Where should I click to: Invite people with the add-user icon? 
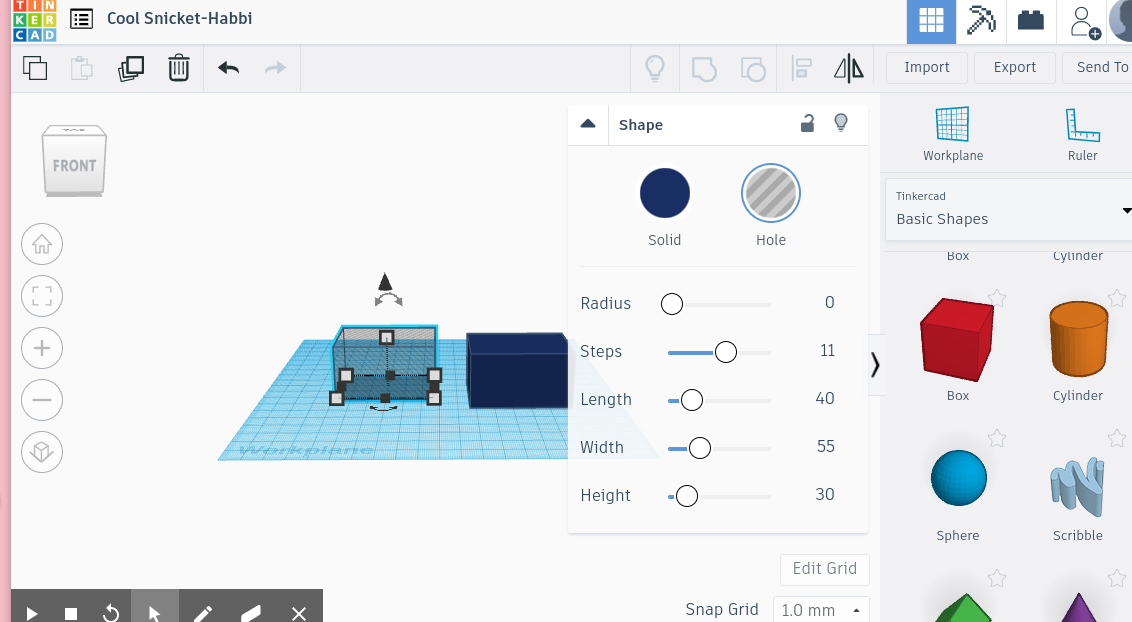coord(1084,22)
